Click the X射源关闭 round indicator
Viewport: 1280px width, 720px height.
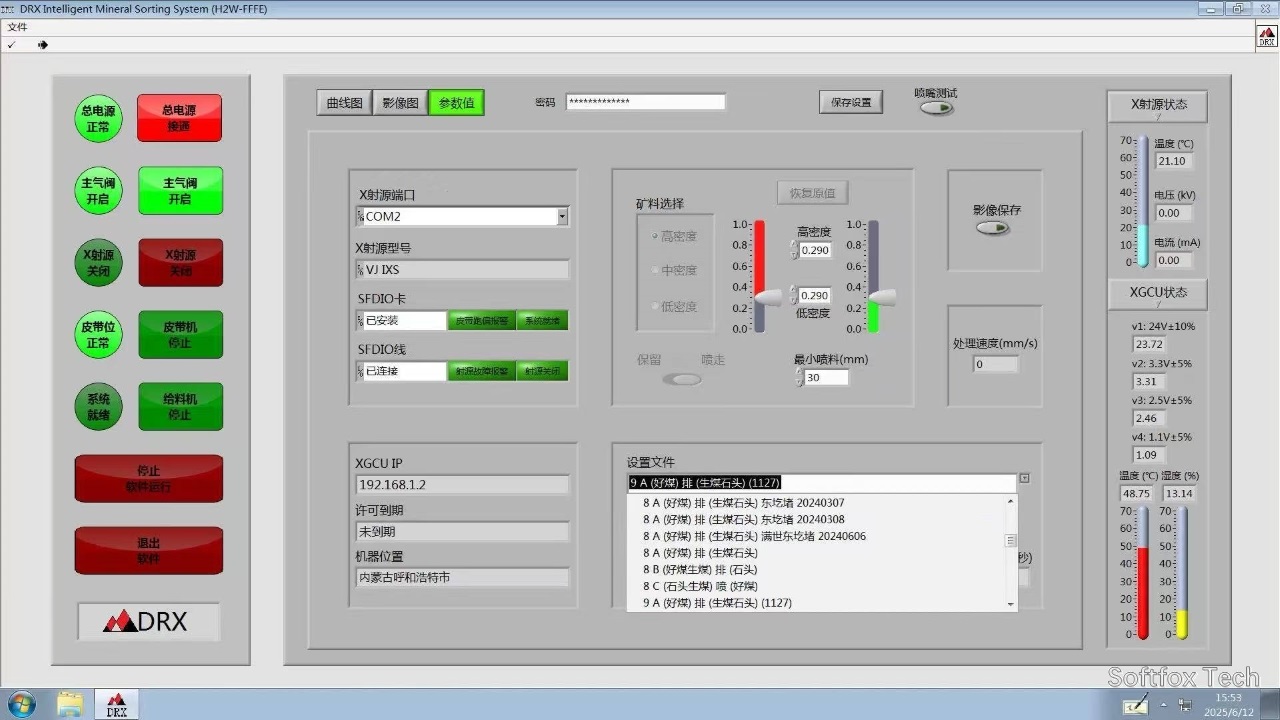(x=97, y=262)
